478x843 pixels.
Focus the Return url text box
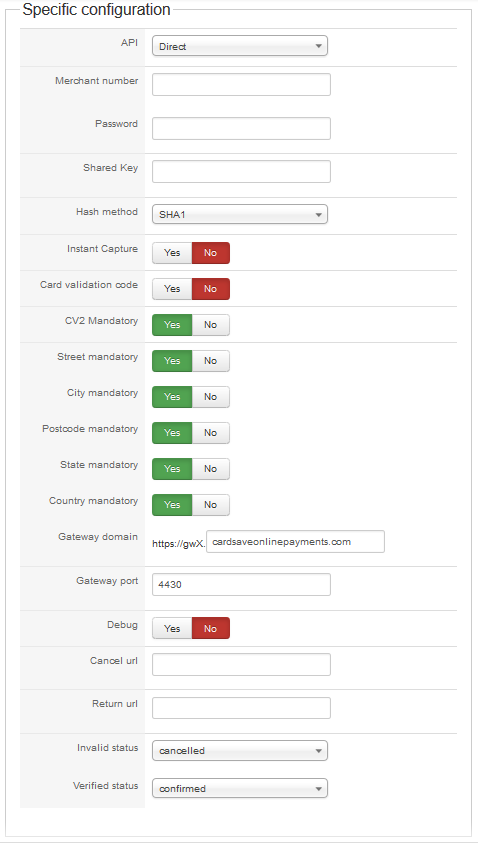(x=241, y=708)
